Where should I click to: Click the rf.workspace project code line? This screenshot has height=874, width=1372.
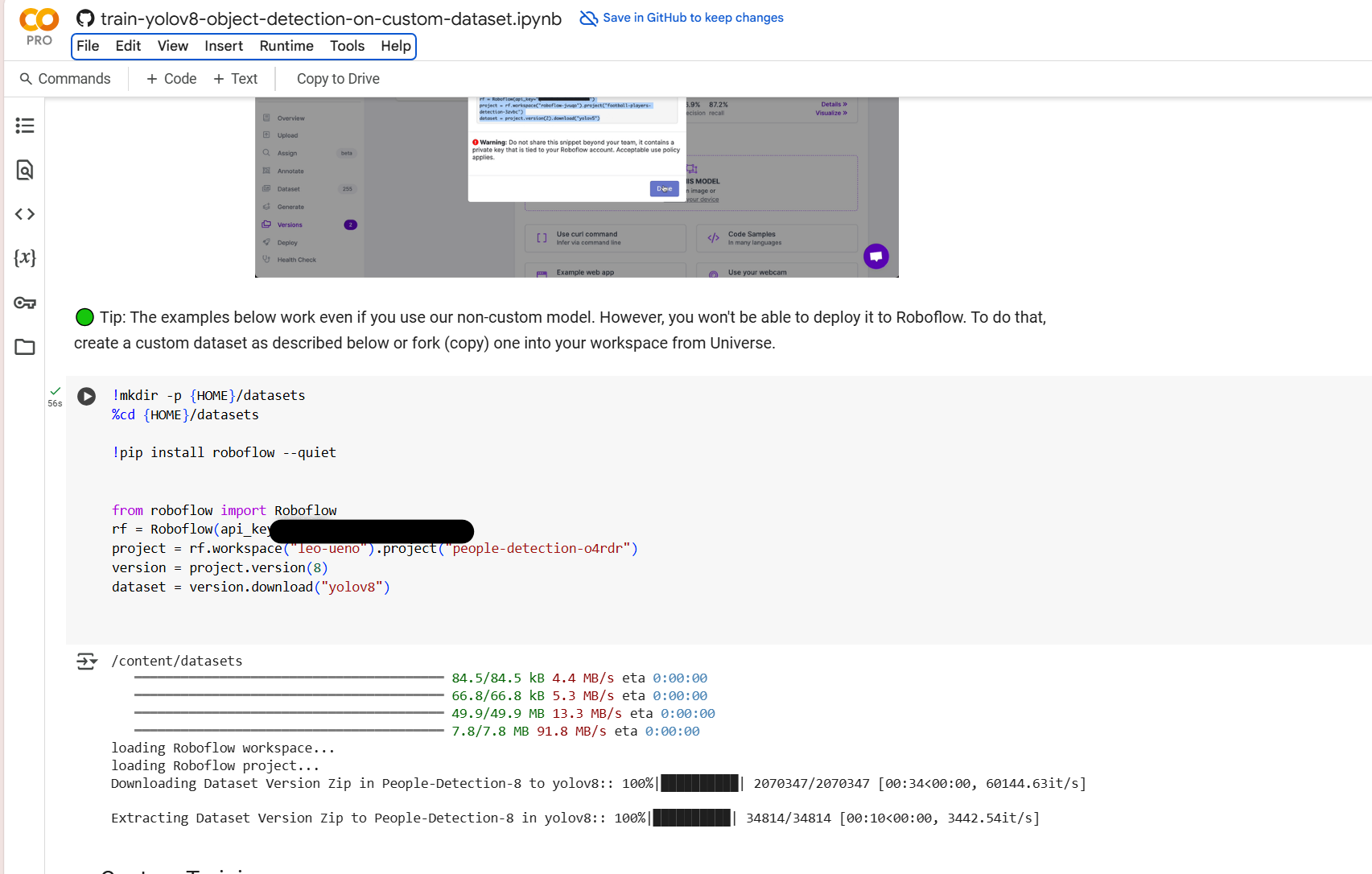click(x=375, y=548)
